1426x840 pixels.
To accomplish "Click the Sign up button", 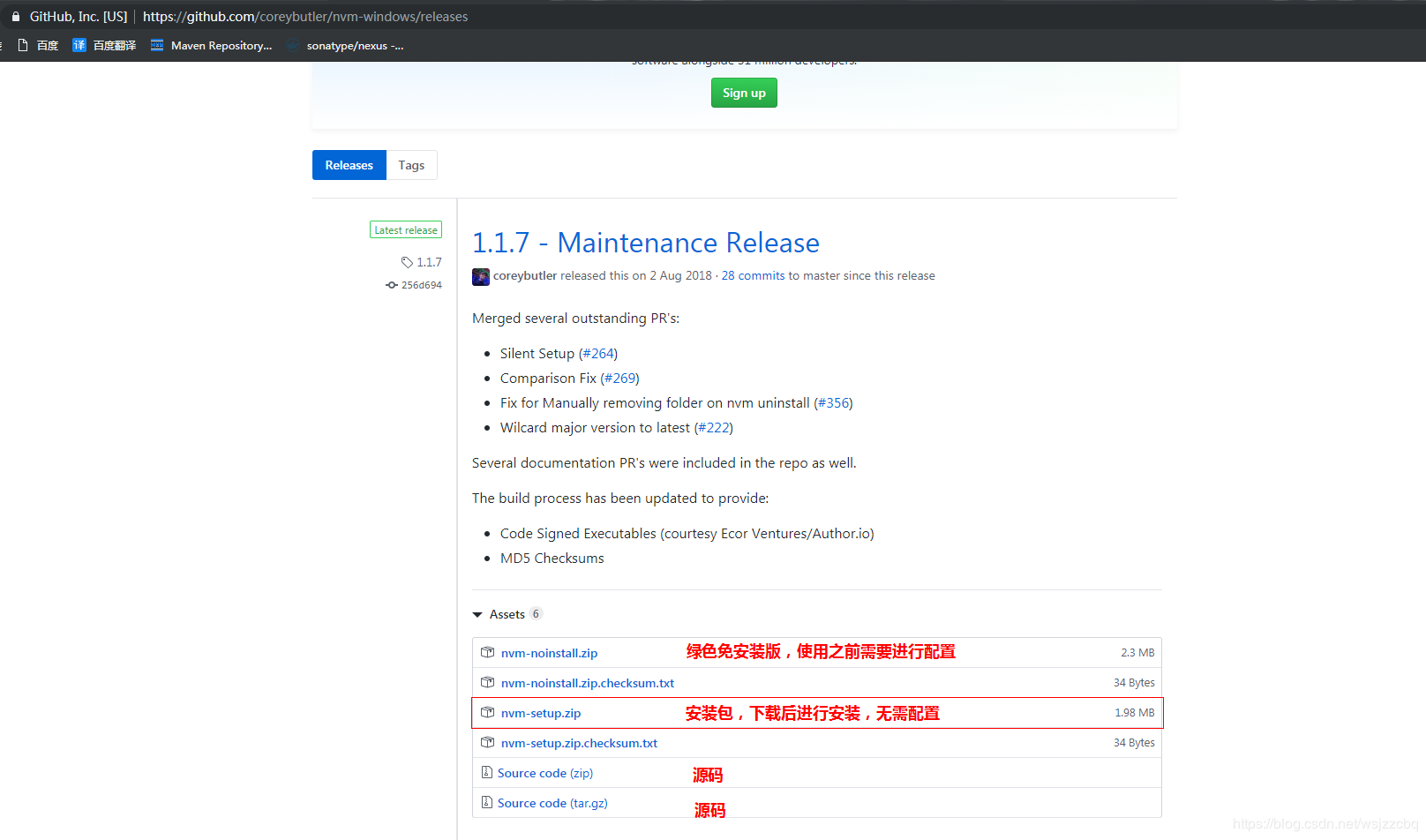I will 743,93.
